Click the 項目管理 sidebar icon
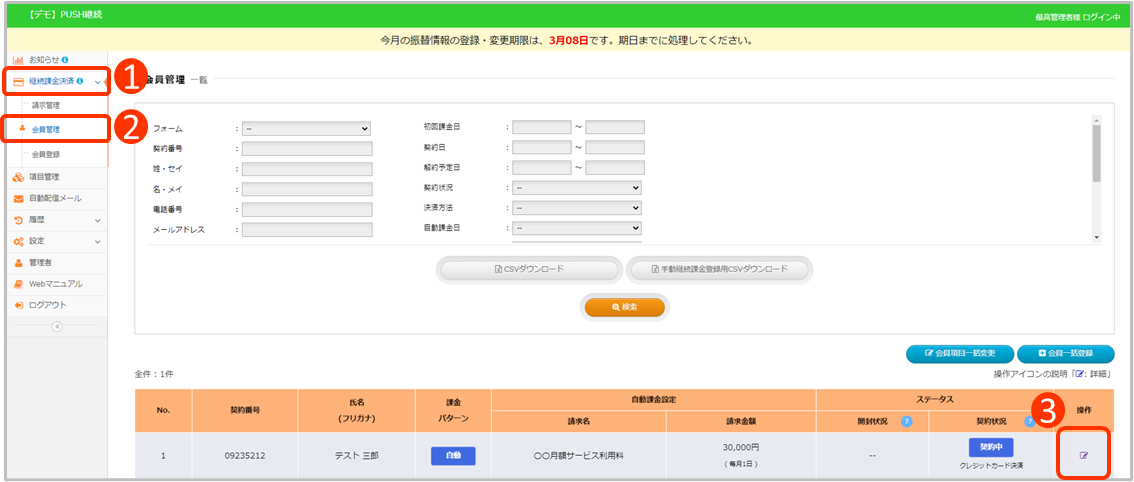 (18, 177)
